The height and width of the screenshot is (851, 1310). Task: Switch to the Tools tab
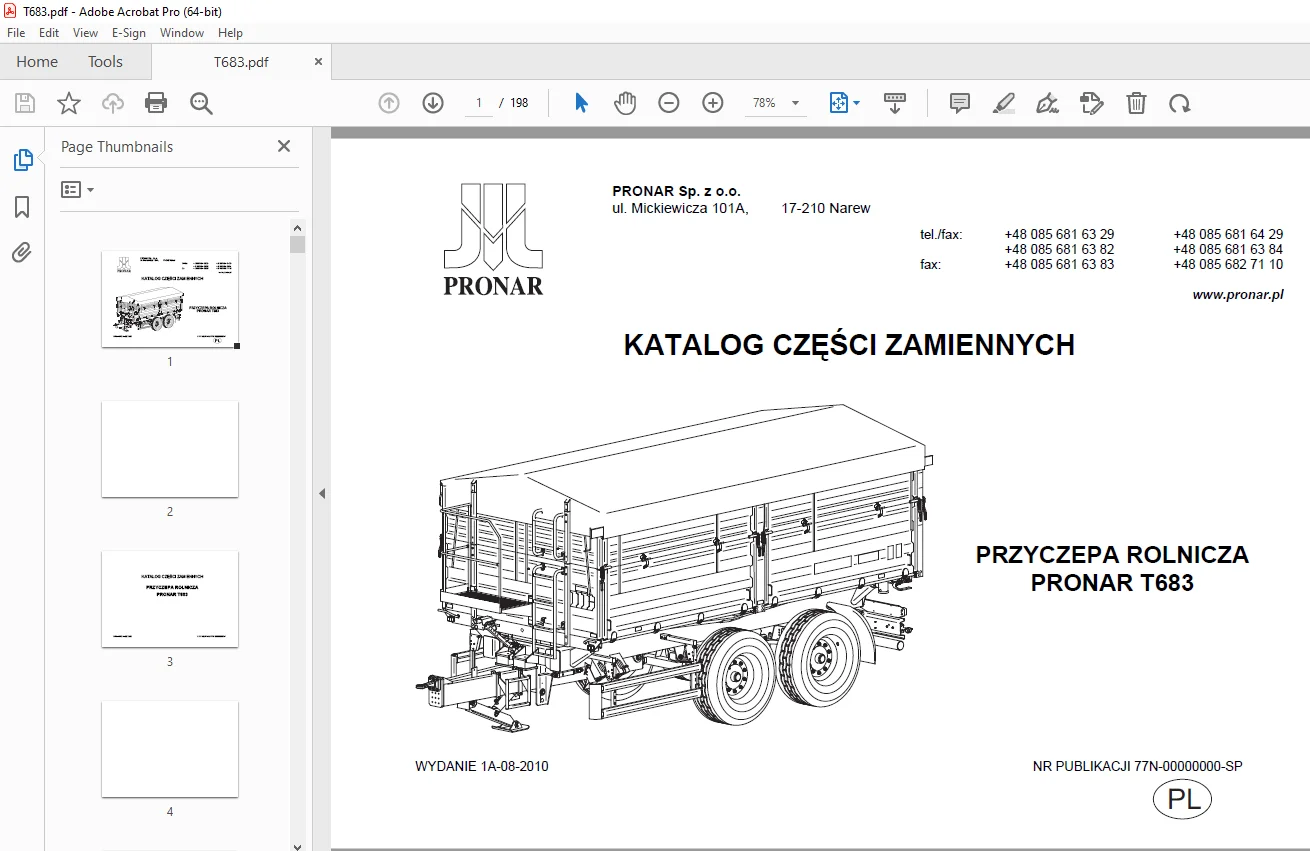pyautogui.click(x=105, y=61)
